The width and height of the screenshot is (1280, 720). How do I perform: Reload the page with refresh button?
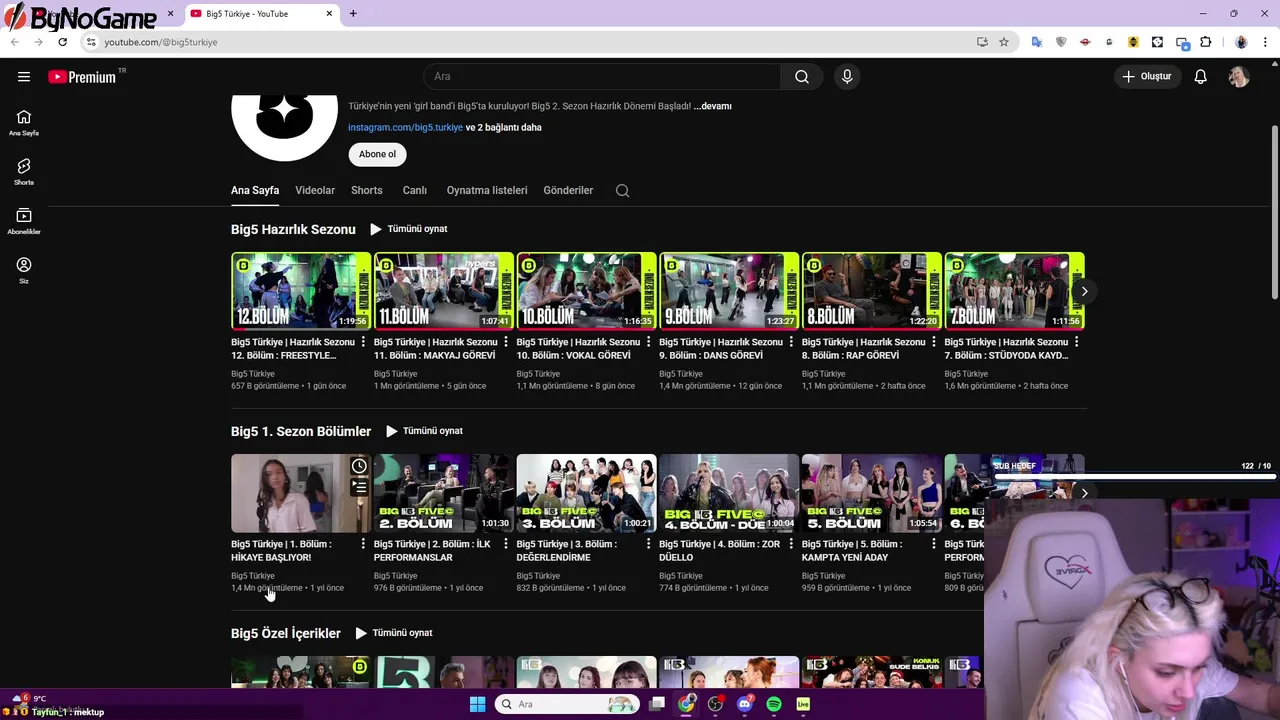pyautogui.click(x=62, y=42)
